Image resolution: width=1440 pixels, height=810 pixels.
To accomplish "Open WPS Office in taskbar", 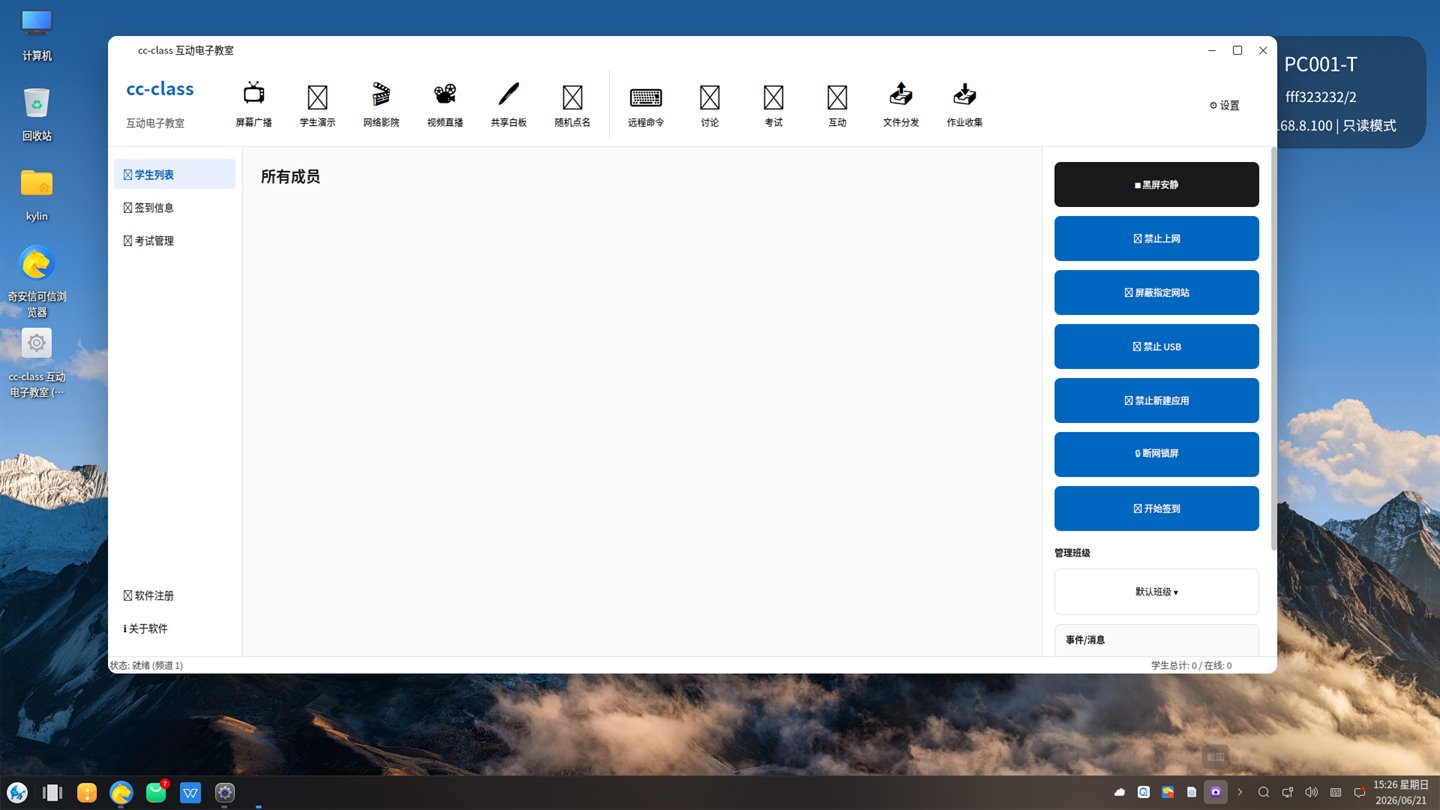I will click(190, 793).
